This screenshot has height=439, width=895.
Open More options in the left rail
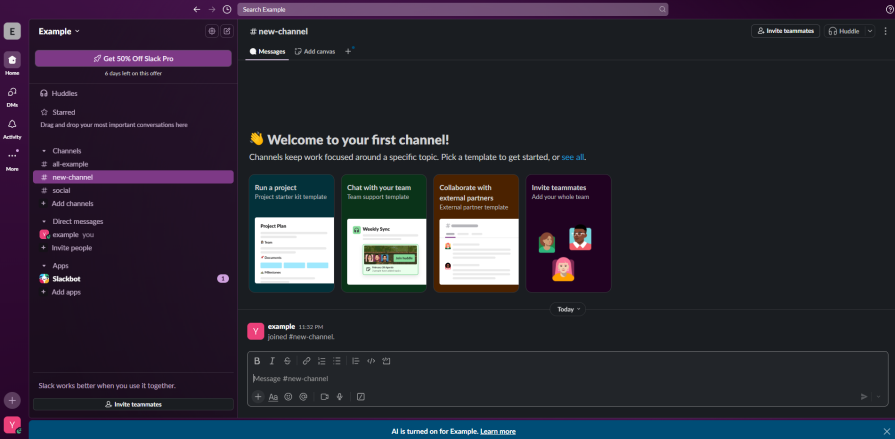(12, 160)
